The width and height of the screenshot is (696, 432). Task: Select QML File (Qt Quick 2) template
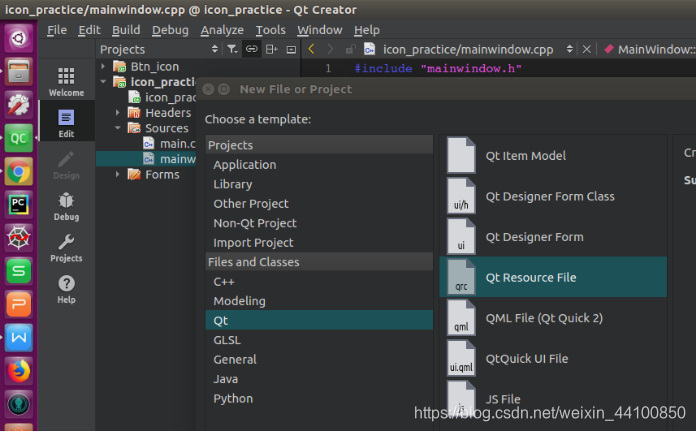(553, 318)
